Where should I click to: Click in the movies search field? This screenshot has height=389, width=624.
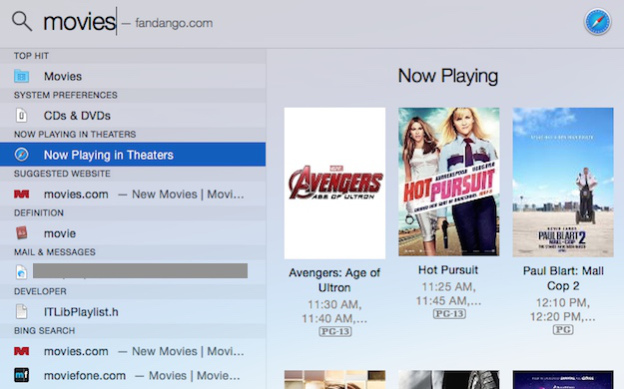pyautogui.click(x=80, y=22)
